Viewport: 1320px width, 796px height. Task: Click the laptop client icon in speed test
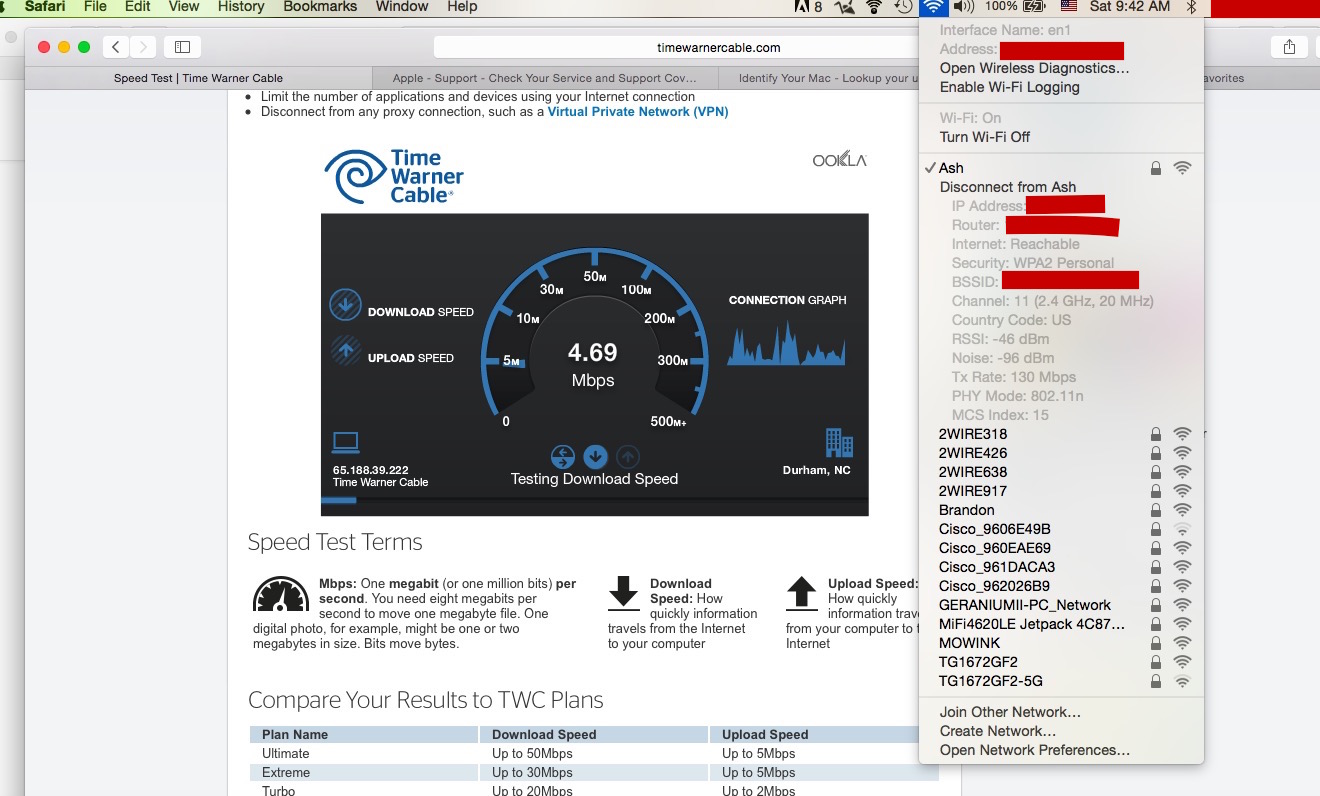pyautogui.click(x=346, y=443)
